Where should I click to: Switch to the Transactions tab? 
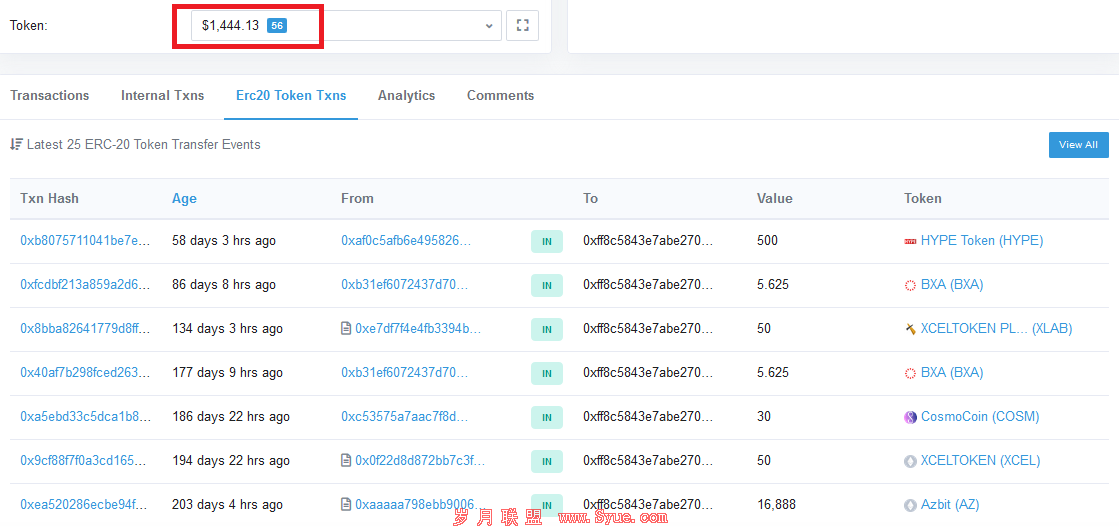click(50, 96)
